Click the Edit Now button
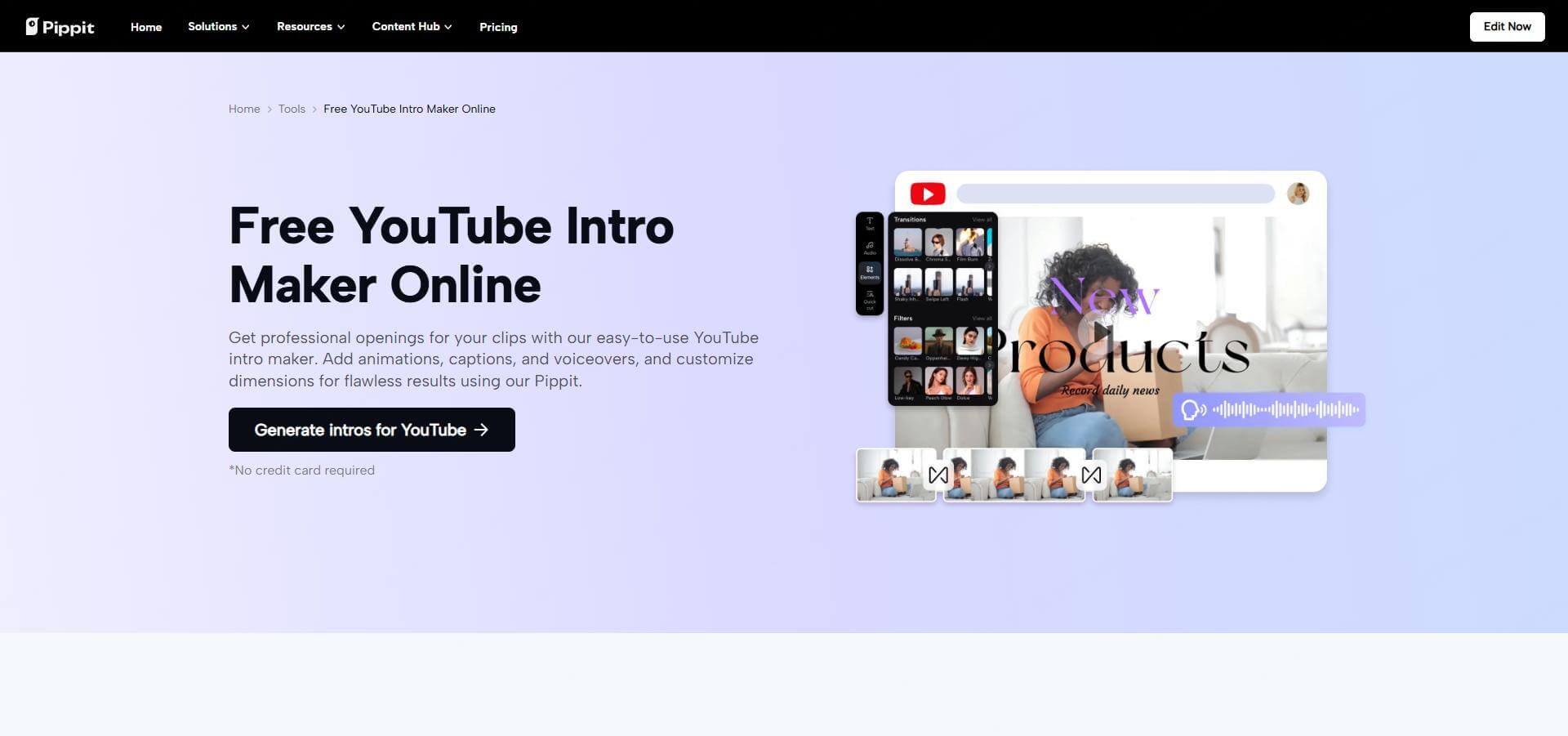This screenshot has height=736, width=1568. pyautogui.click(x=1507, y=26)
